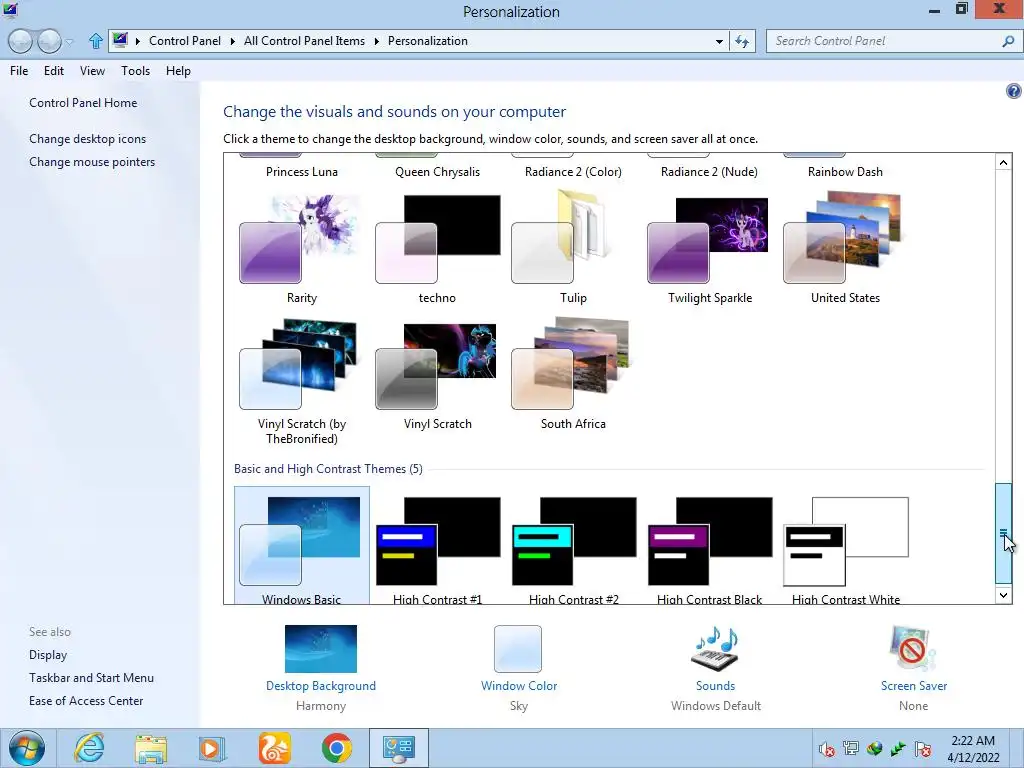Open Desktop Background settings icon
1024x768 pixels.
pyautogui.click(x=321, y=648)
